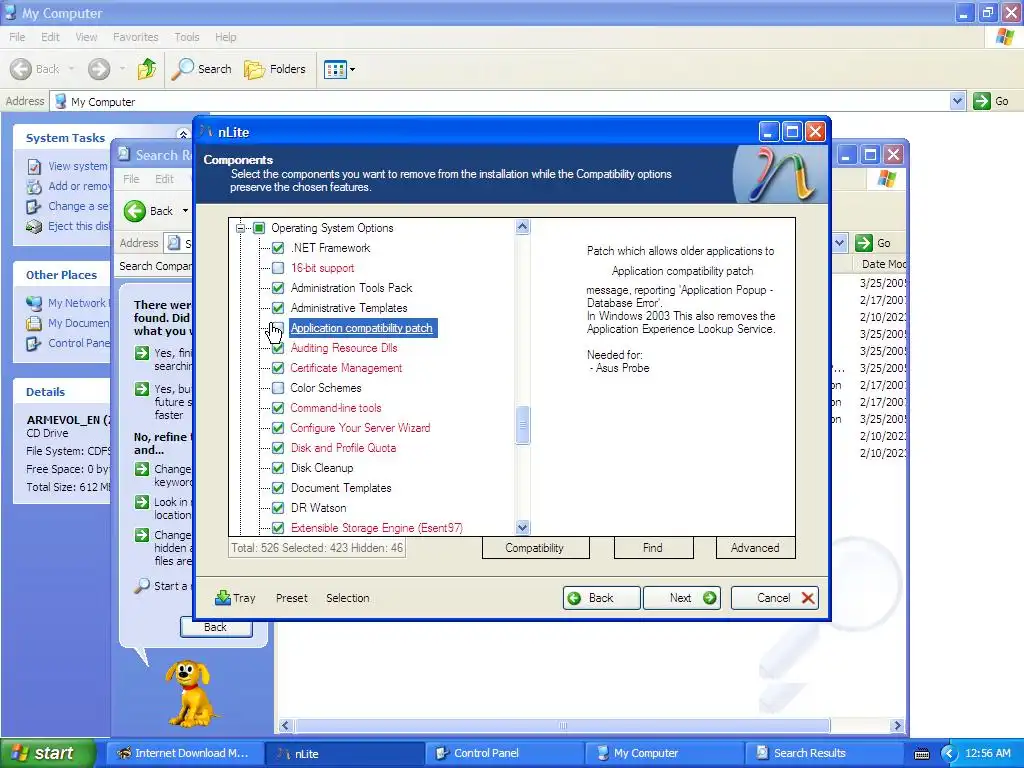Screen dimensions: 1024x768
Task: Cancel the nLite wizard
Action: pyautogui.click(x=775, y=598)
